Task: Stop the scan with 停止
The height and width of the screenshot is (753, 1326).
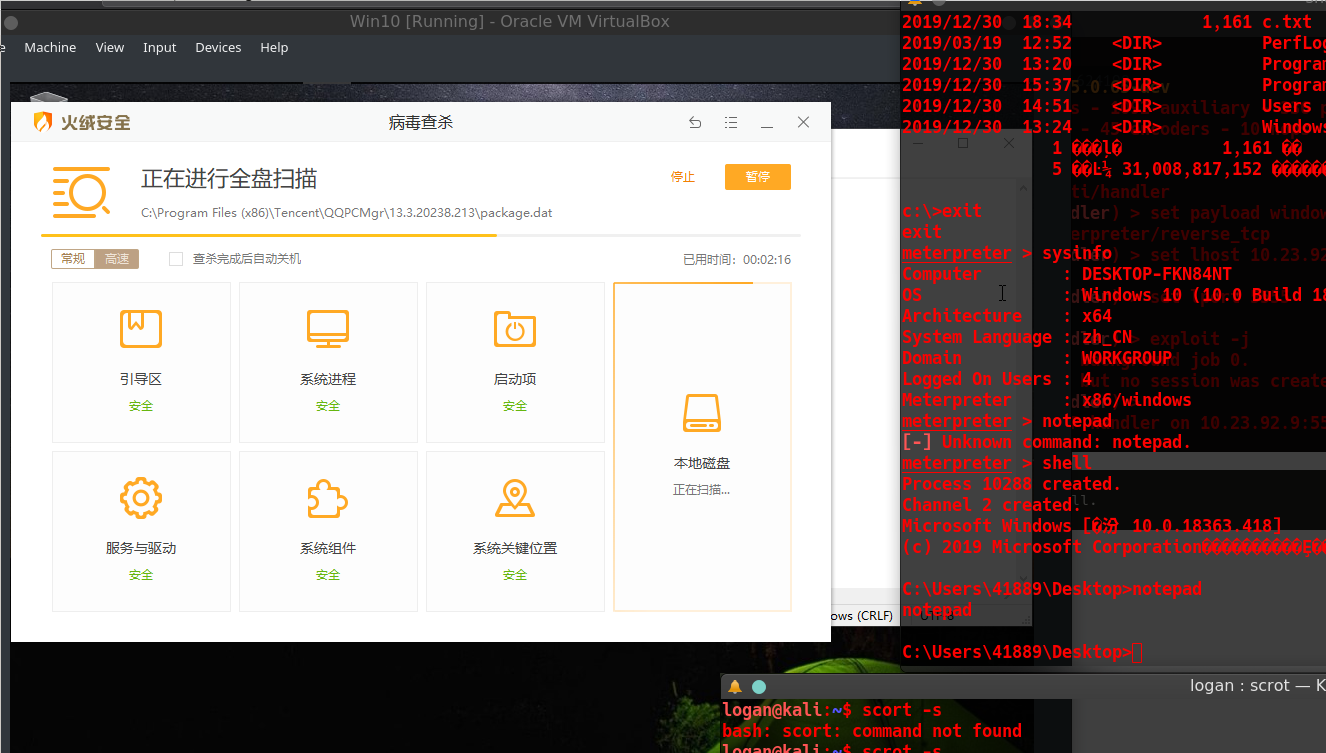Action: click(683, 177)
